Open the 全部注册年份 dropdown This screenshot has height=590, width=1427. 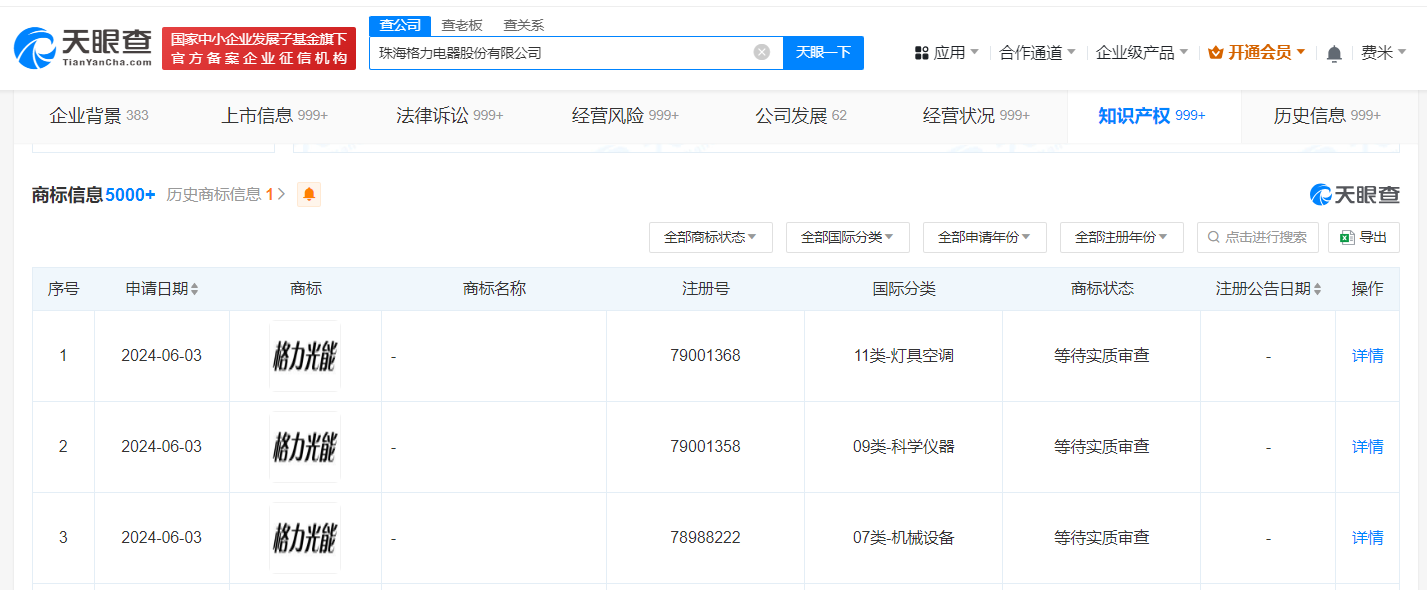tap(1121, 237)
